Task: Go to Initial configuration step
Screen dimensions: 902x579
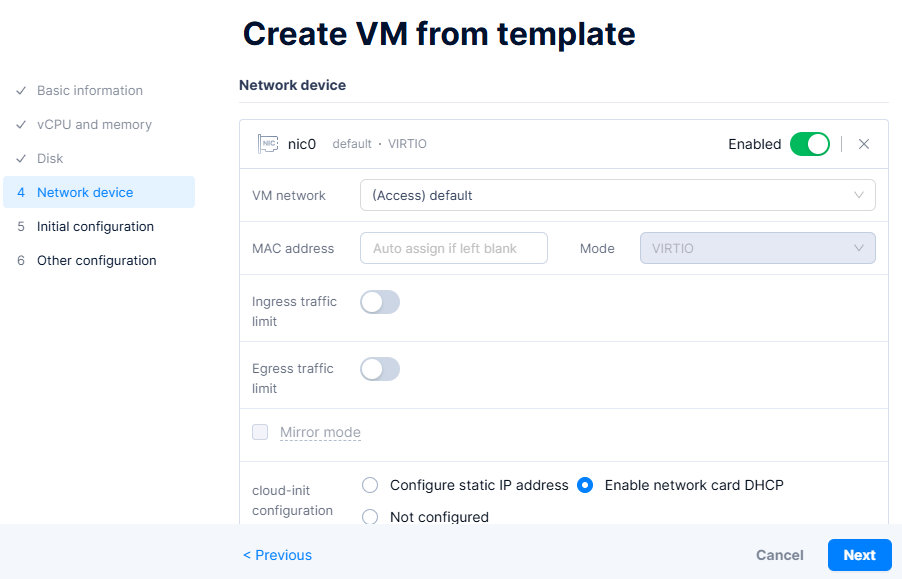Action: click(95, 227)
